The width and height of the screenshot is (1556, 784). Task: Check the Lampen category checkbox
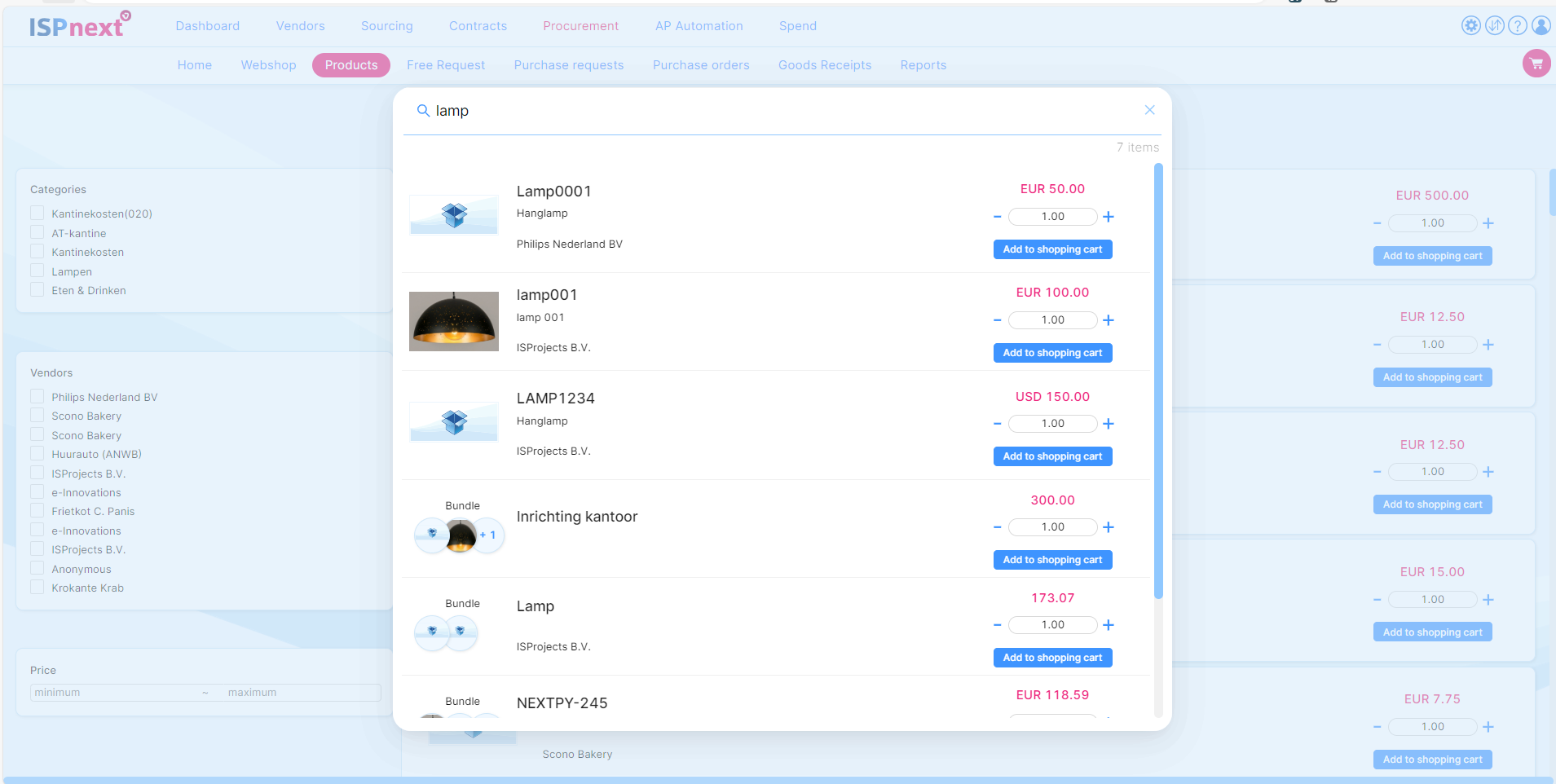point(37,271)
